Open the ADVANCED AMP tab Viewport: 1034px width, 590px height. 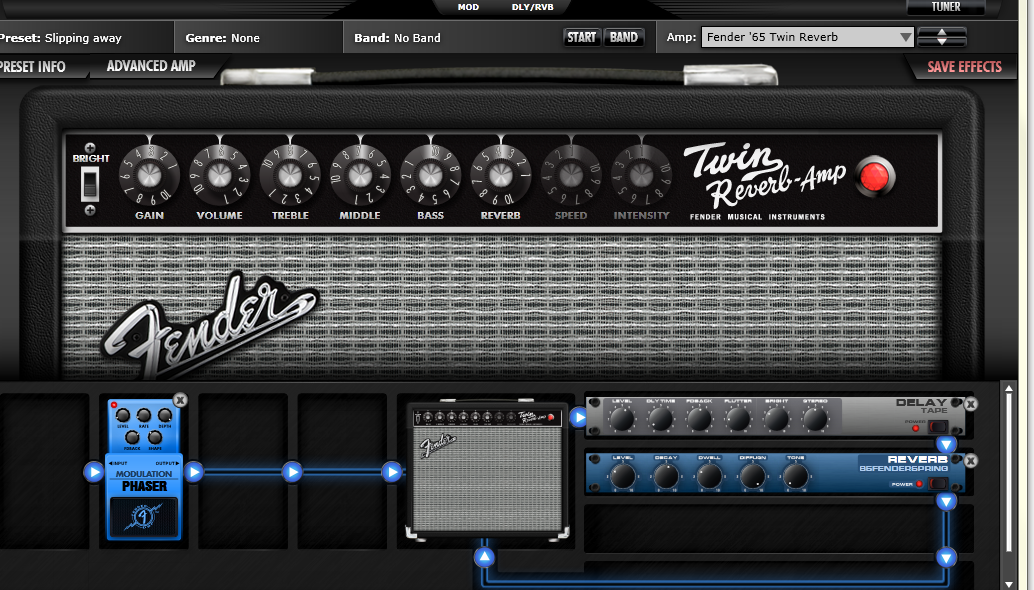[x=151, y=66]
